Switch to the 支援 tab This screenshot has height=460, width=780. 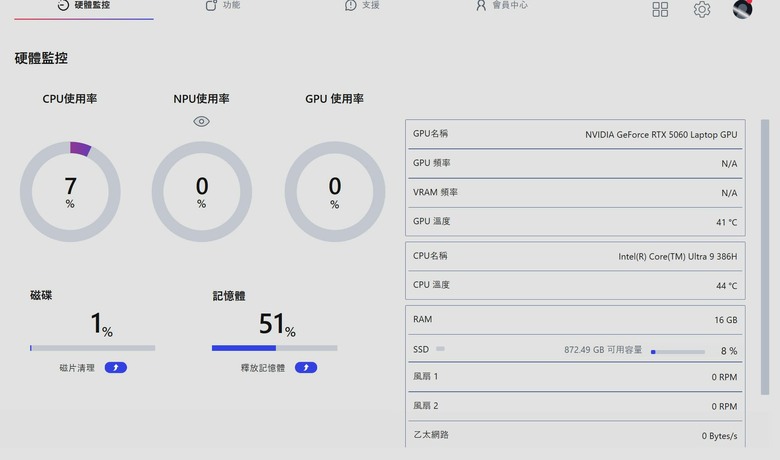362,5
